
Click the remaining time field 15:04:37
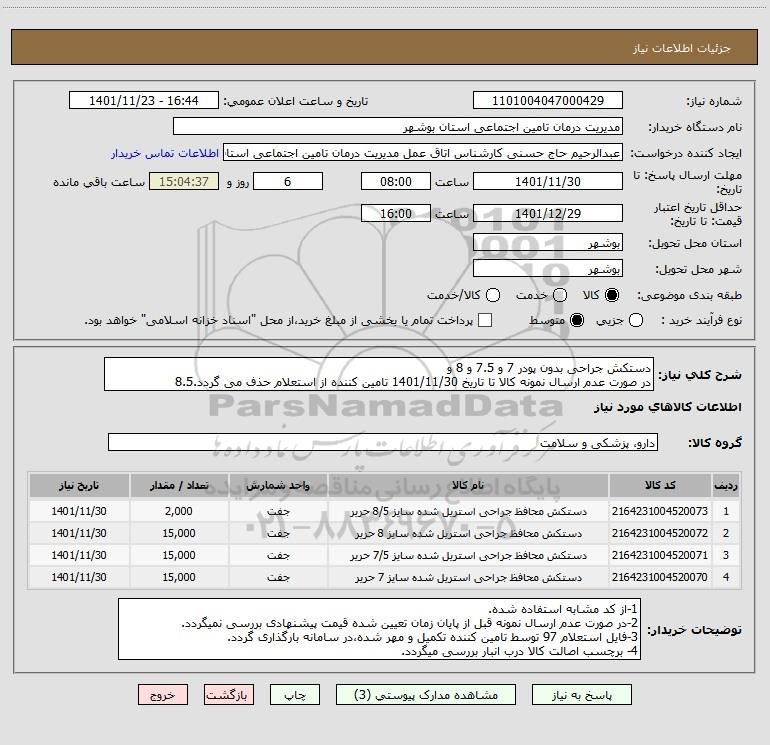pos(184,182)
